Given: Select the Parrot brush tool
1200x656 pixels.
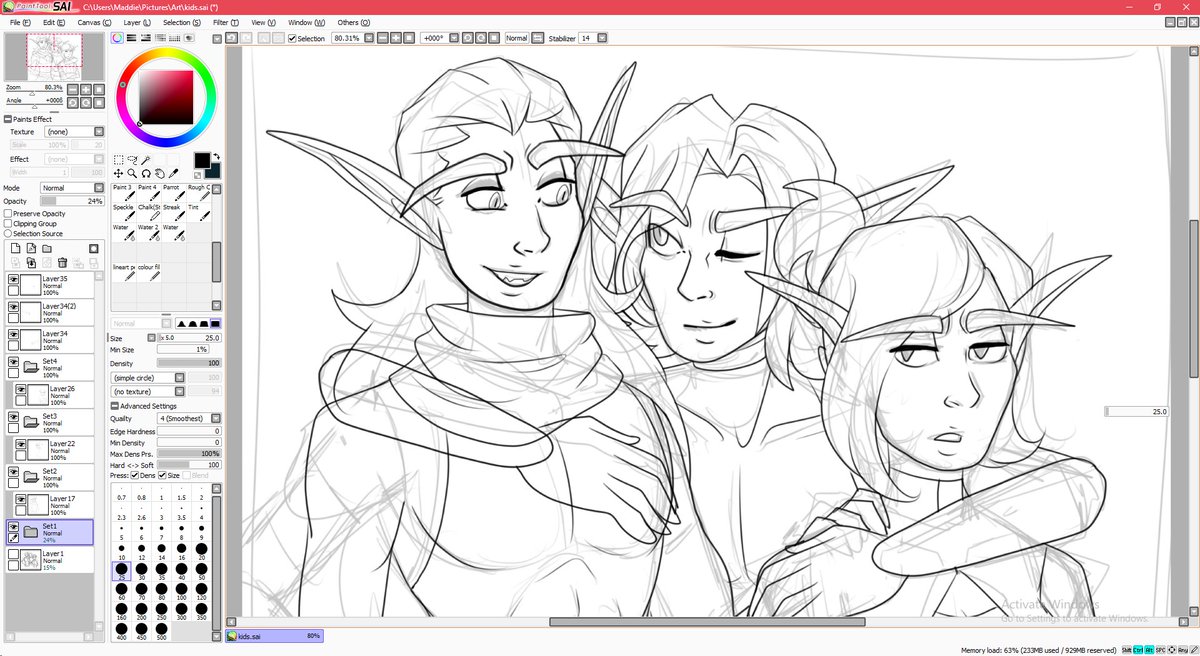Looking at the screenshot, I should click(x=172, y=192).
